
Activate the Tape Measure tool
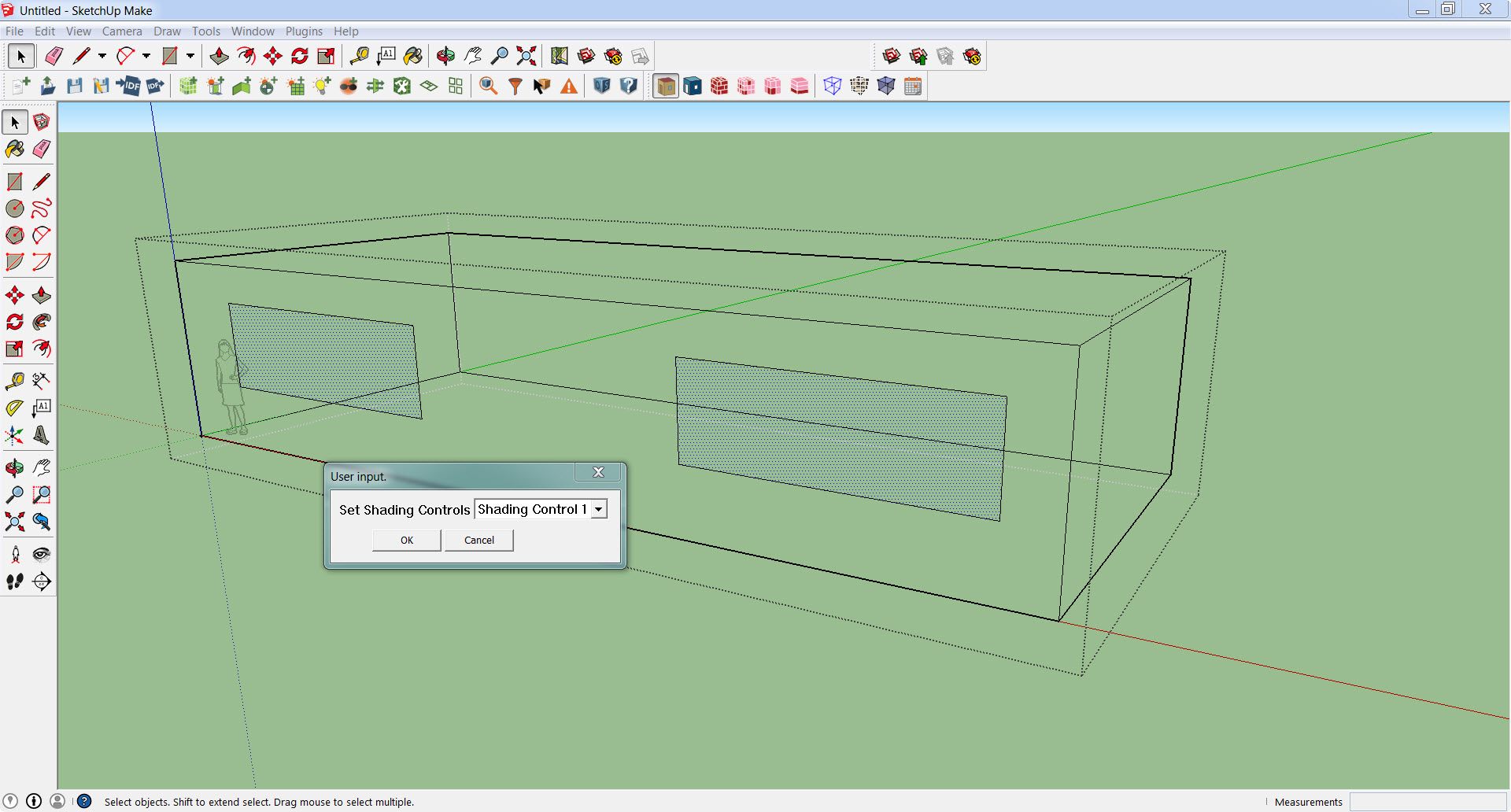(x=14, y=381)
